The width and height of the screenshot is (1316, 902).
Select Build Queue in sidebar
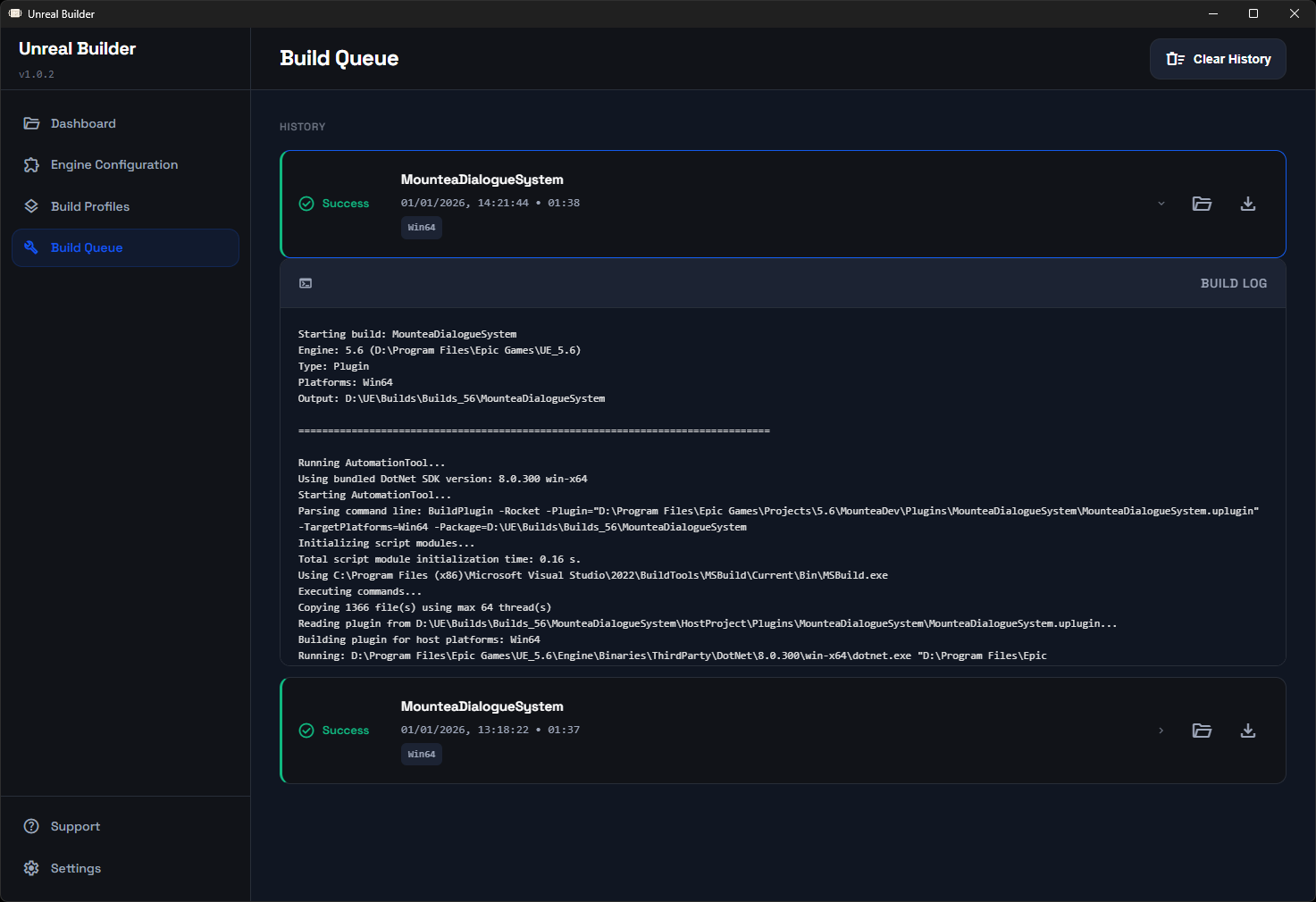point(125,247)
